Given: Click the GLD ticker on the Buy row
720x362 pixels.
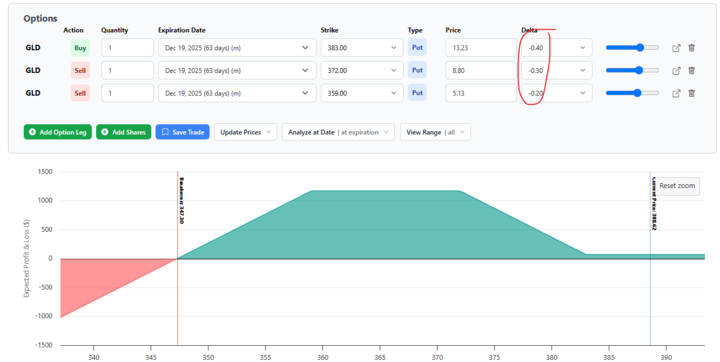Looking at the screenshot, I should [x=33, y=48].
